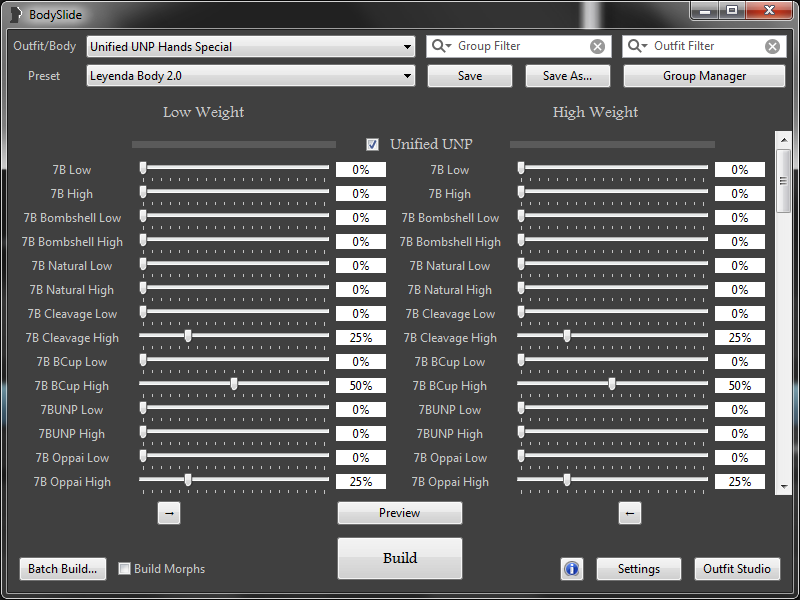Enable the Build Morphs checkbox
The width and height of the screenshot is (800, 600).
click(x=124, y=568)
